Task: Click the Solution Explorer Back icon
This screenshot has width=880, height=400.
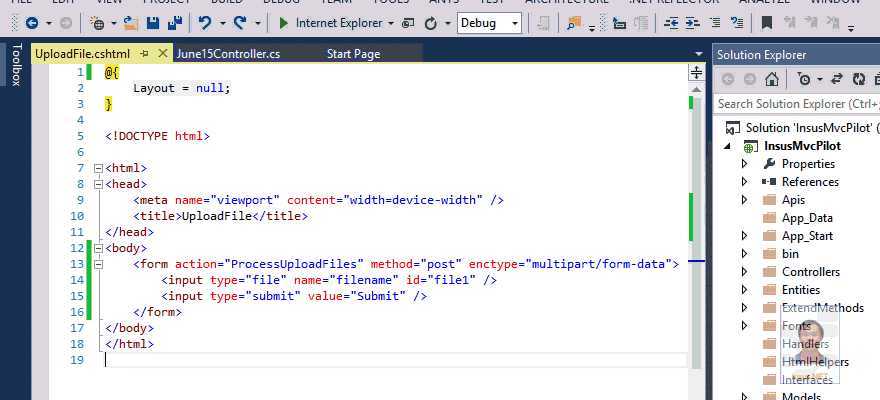Action: pos(728,79)
